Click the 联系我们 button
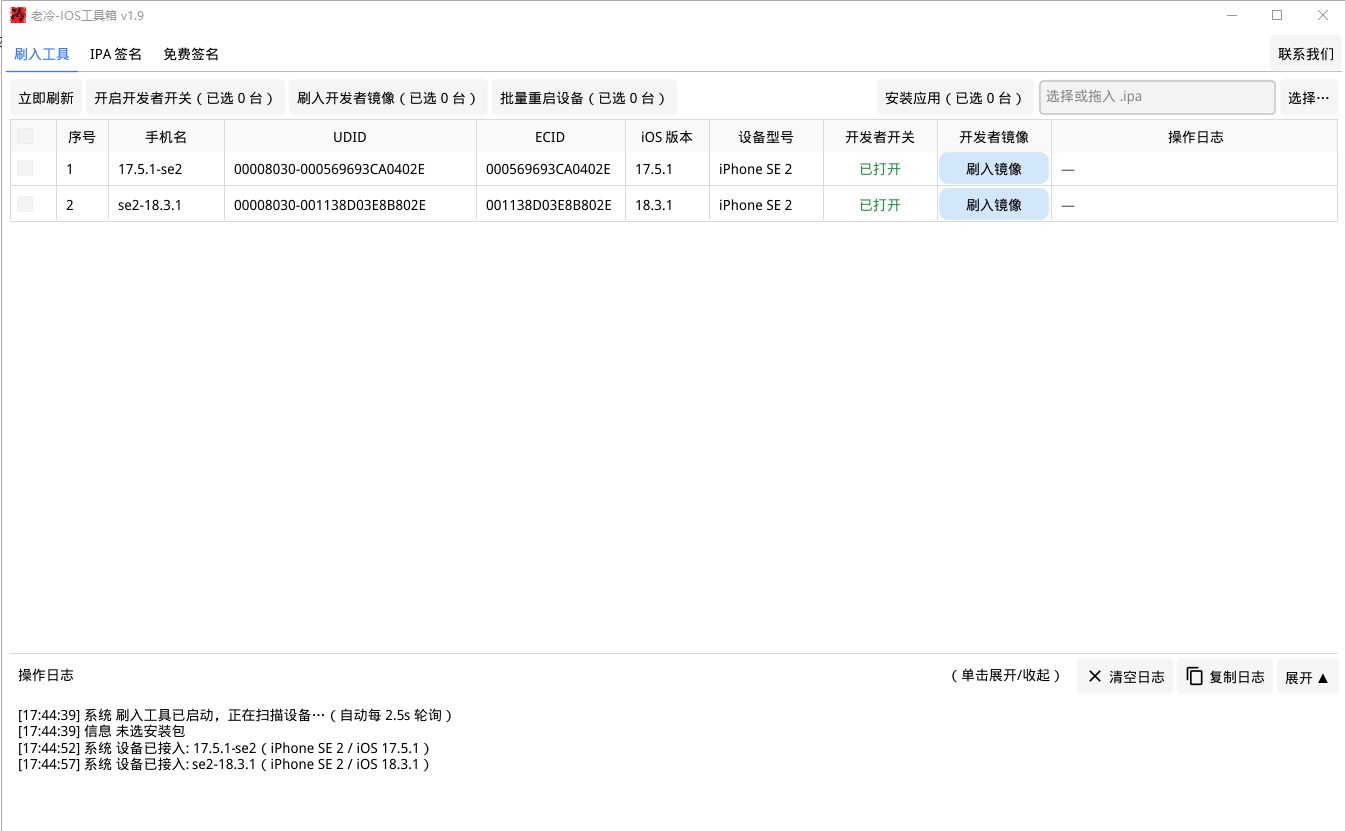Image resolution: width=1345 pixels, height=831 pixels. pos(1306,54)
